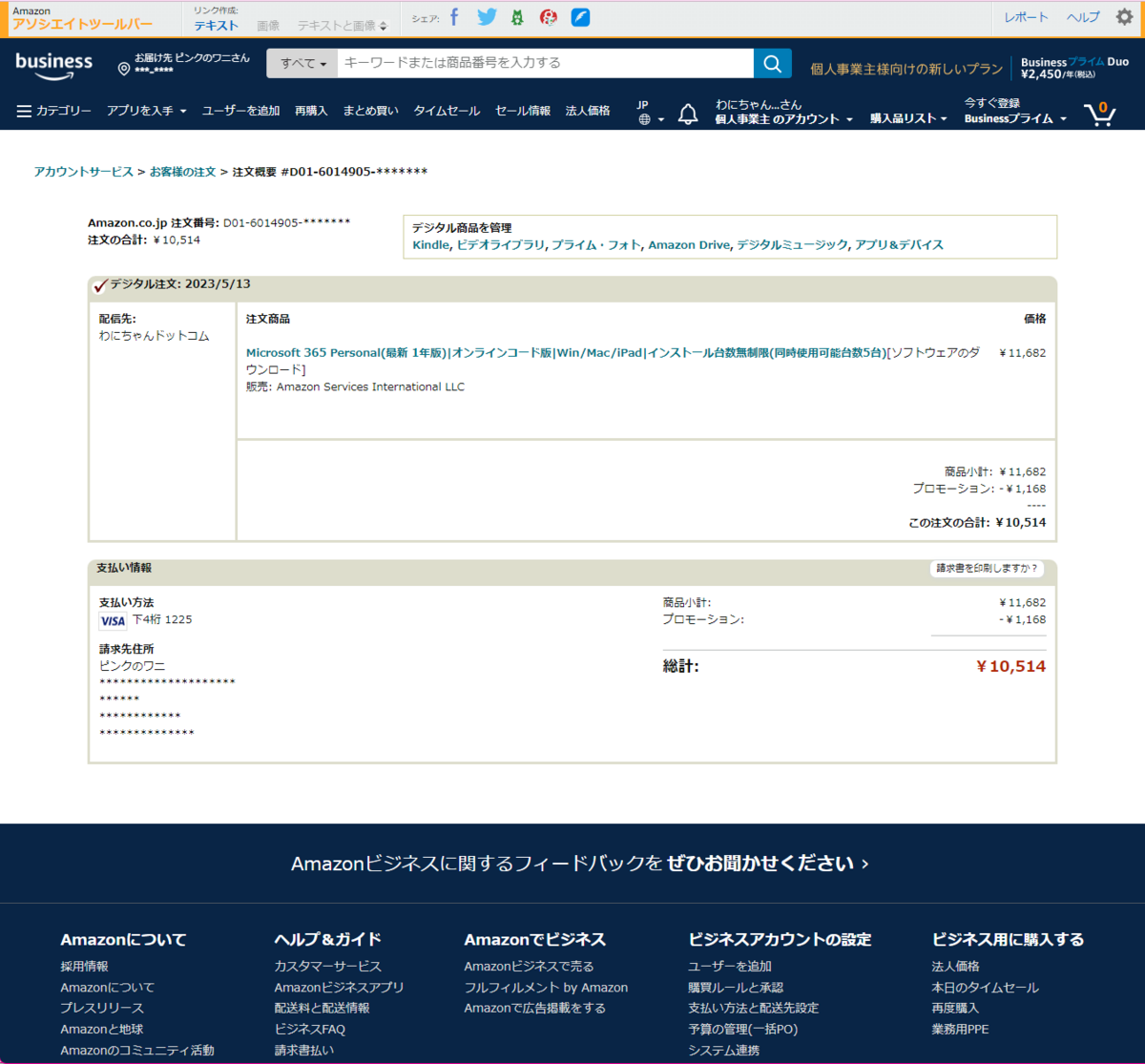
Task: Share via the Facebook icon
Action: [454, 17]
